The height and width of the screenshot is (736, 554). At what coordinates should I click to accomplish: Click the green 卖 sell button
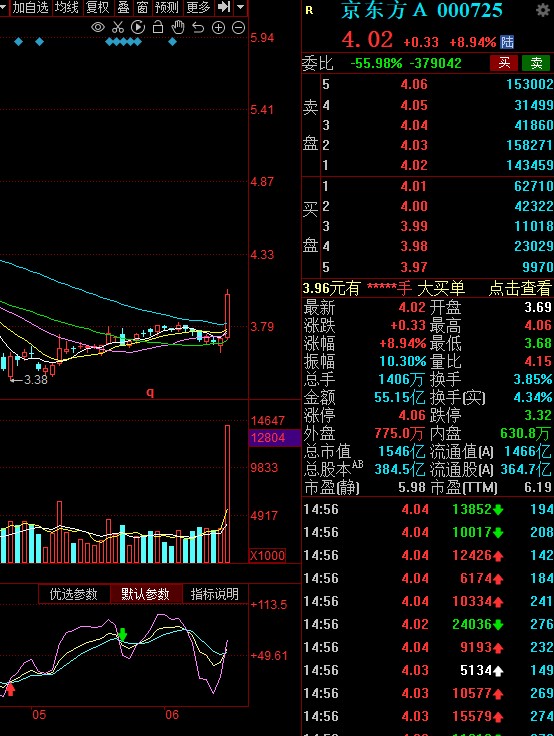[x=536, y=62]
